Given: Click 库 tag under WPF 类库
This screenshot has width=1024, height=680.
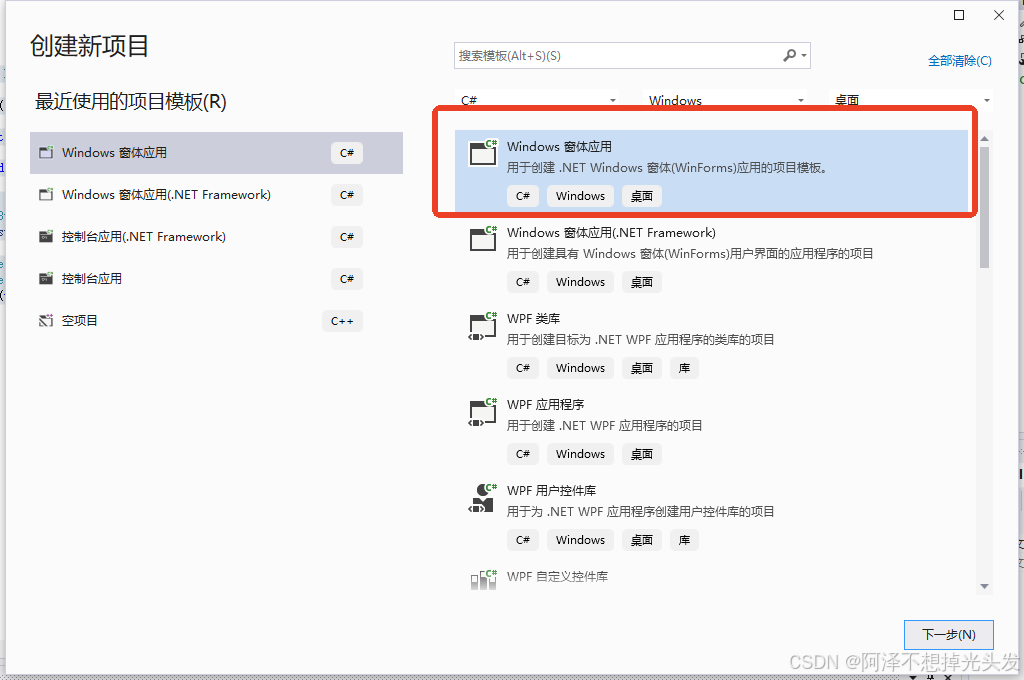Looking at the screenshot, I should click(684, 368).
